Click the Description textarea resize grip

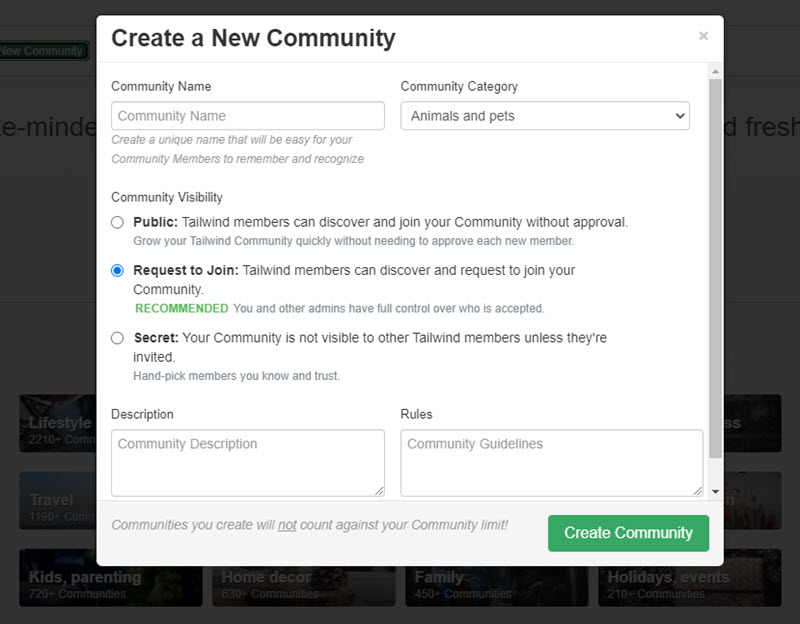(379, 490)
